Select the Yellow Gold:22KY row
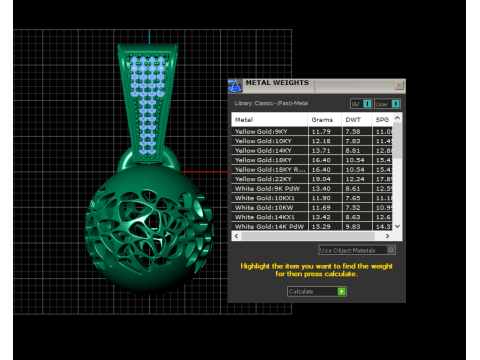The height and width of the screenshot is (360, 480). pyautogui.click(x=312, y=179)
